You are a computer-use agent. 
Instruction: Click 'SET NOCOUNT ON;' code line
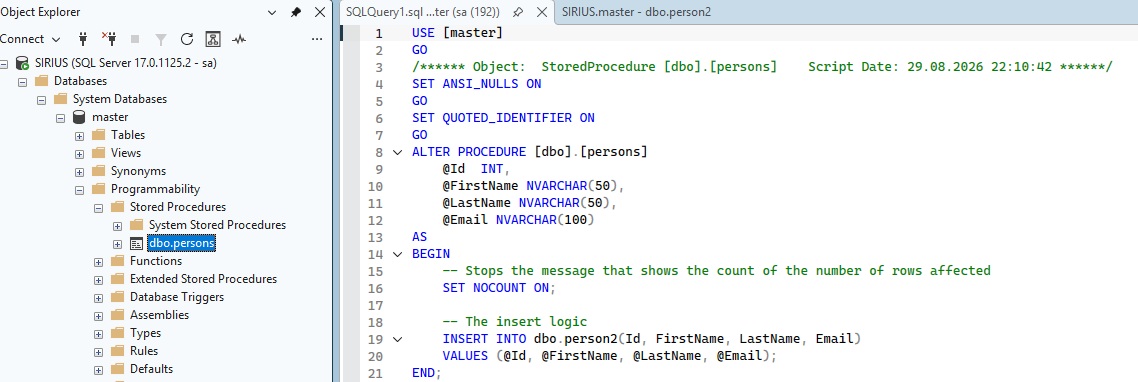point(499,288)
